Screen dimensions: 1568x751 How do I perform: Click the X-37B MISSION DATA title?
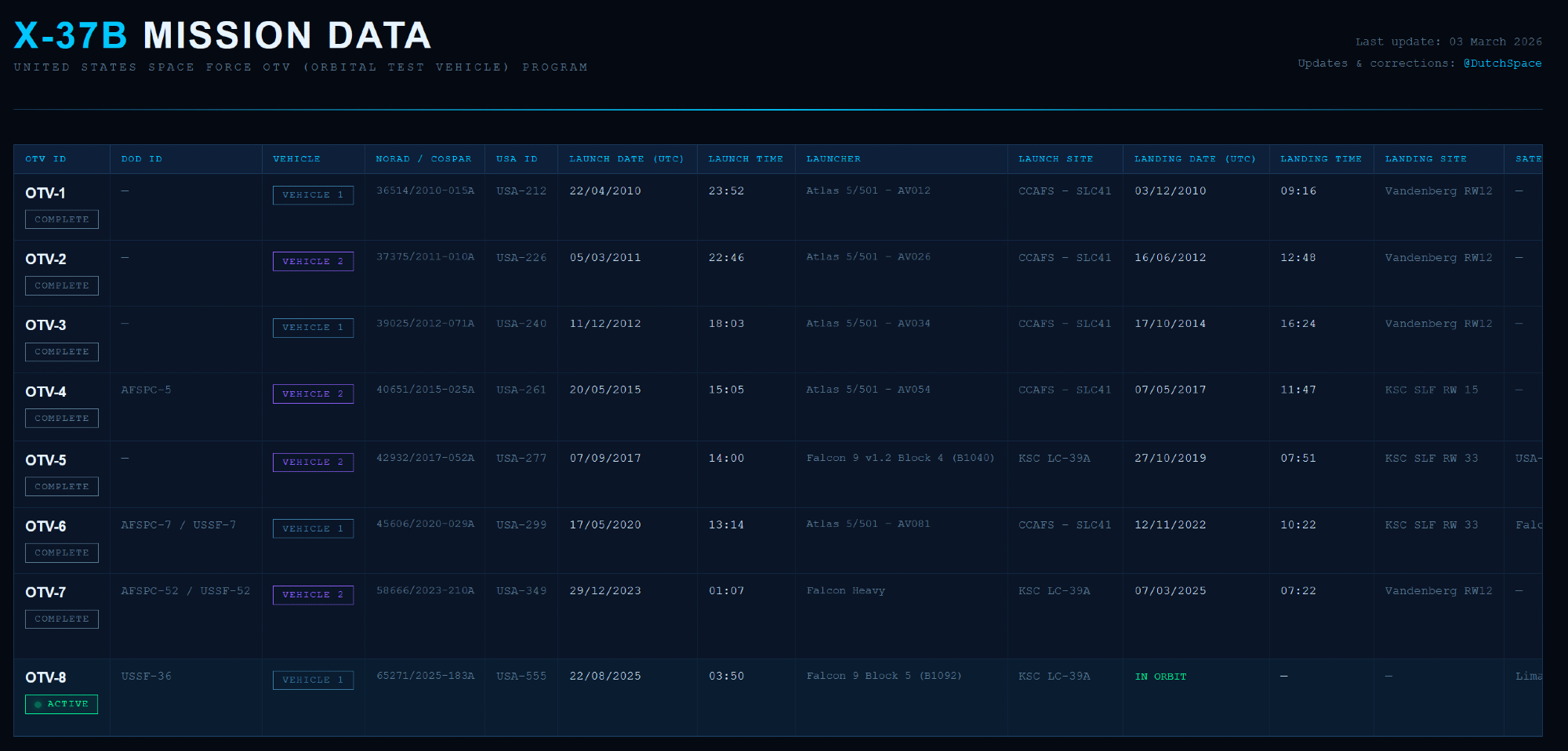point(223,36)
